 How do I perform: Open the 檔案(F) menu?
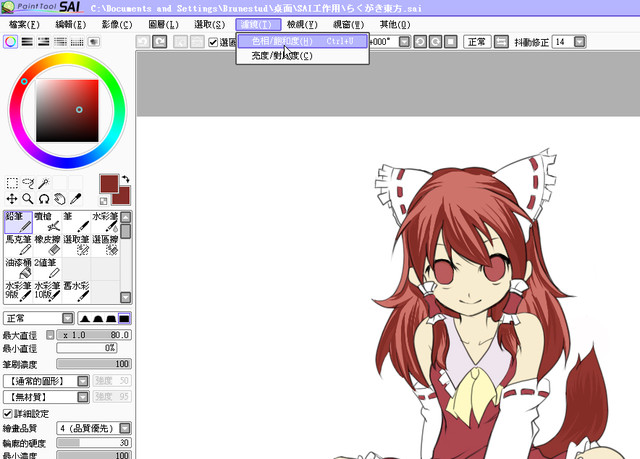[x=24, y=24]
